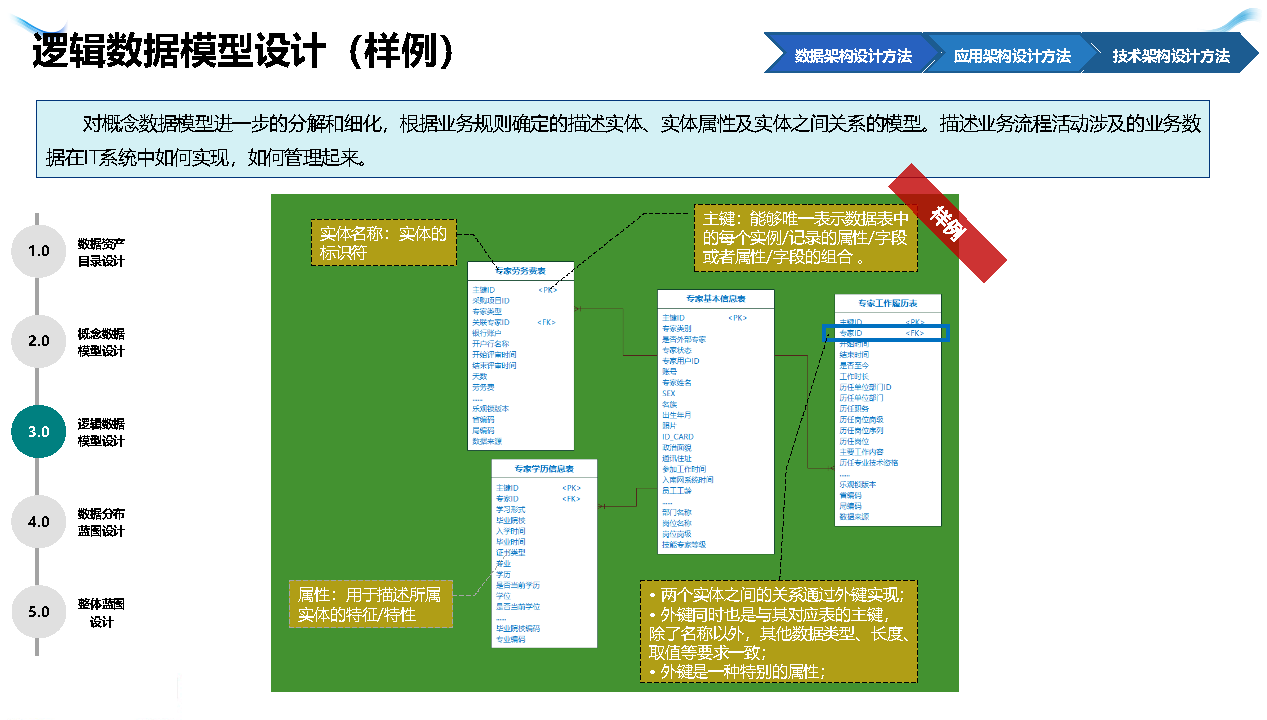
Task: Click the 4.0 step circle
Action: pyautogui.click(x=38, y=521)
